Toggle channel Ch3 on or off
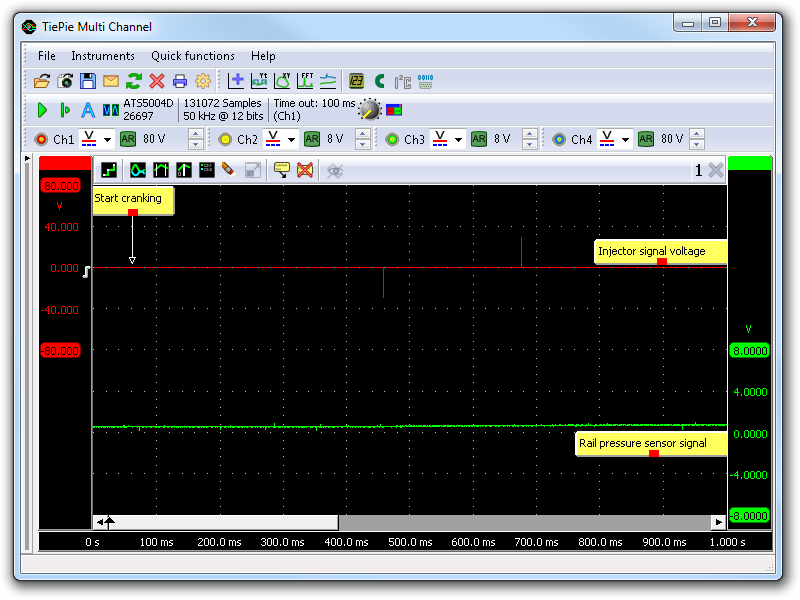 tap(392, 139)
